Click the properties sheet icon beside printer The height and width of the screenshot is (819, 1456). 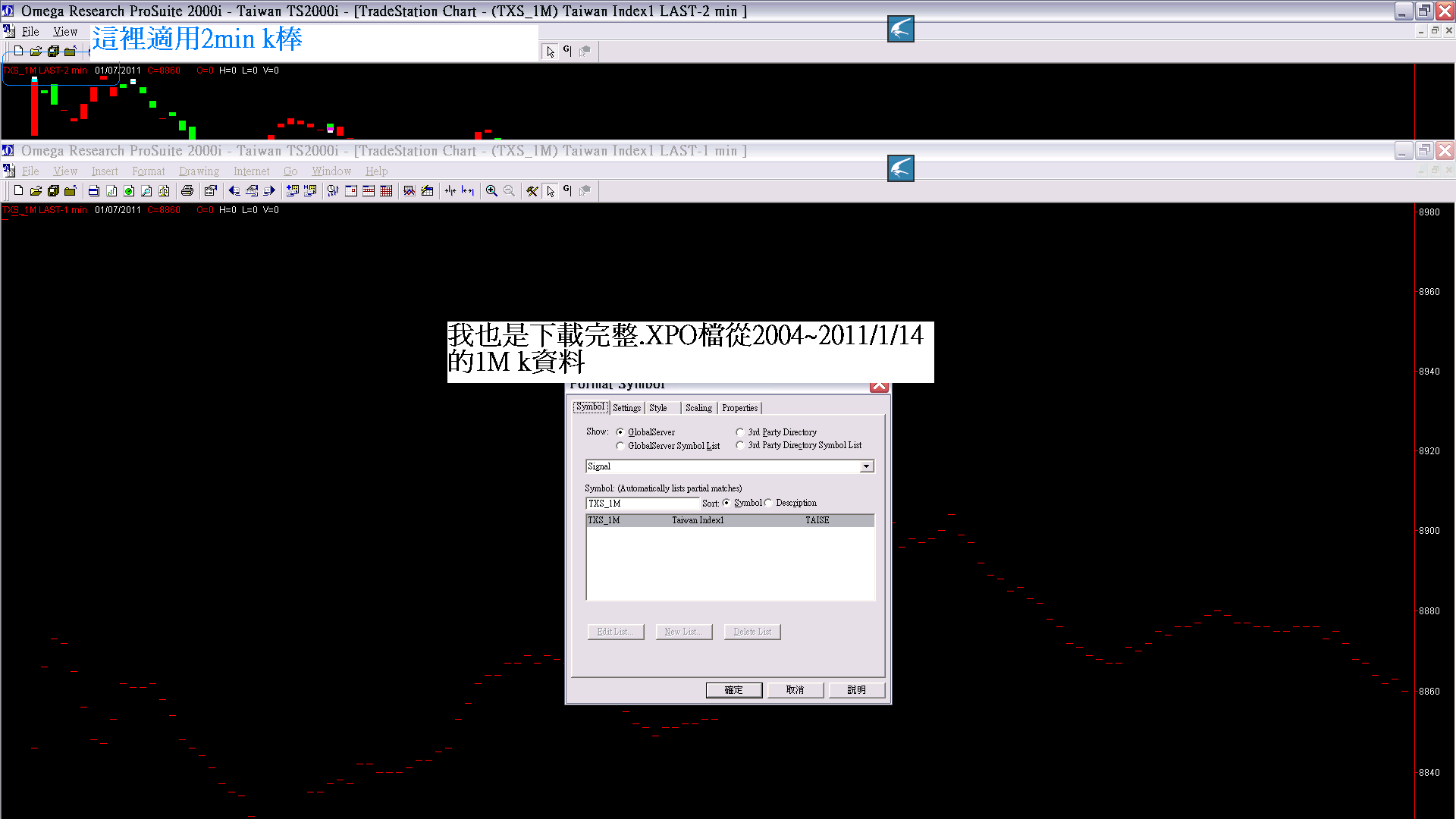click(211, 190)
